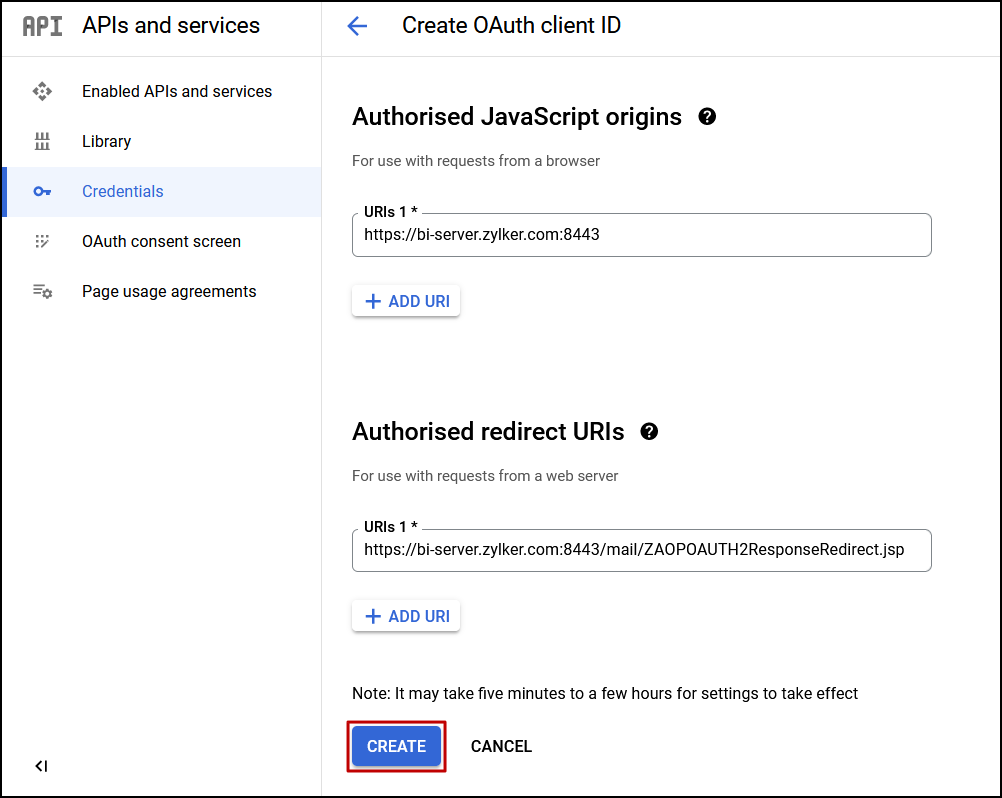Open the OAuth consent screen page
The width and height of the screenshot is (1002, 798).
point(161,241)
